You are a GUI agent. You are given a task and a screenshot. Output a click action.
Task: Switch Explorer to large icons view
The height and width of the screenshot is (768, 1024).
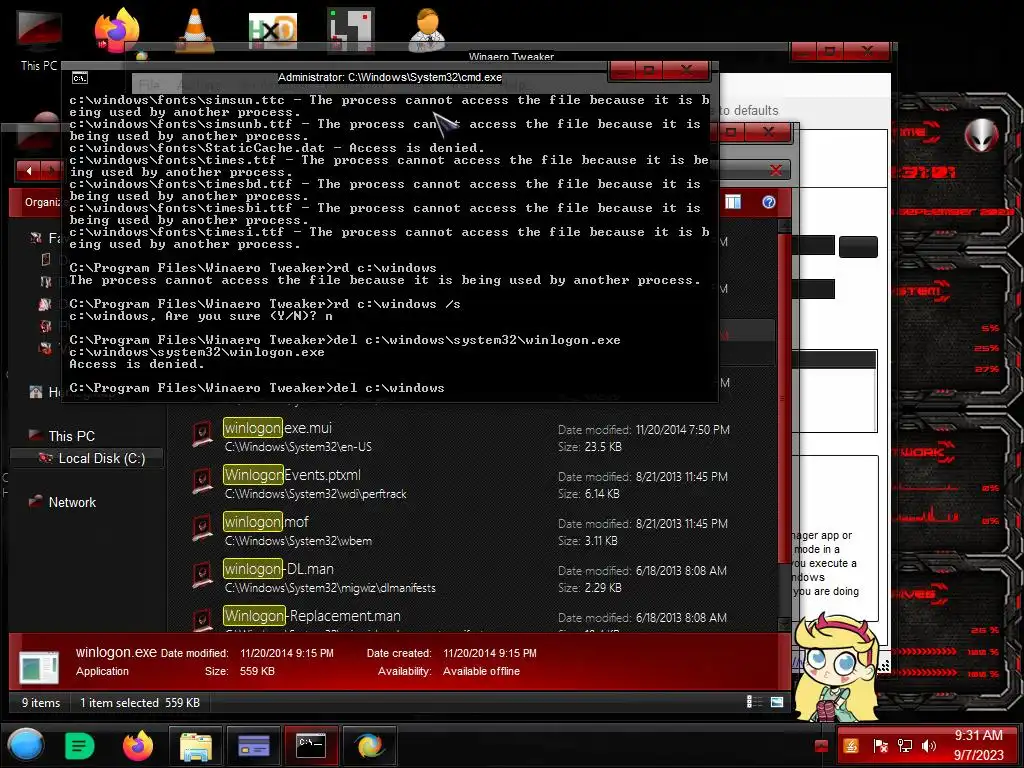pyautogui.click(x=776, y=702)
